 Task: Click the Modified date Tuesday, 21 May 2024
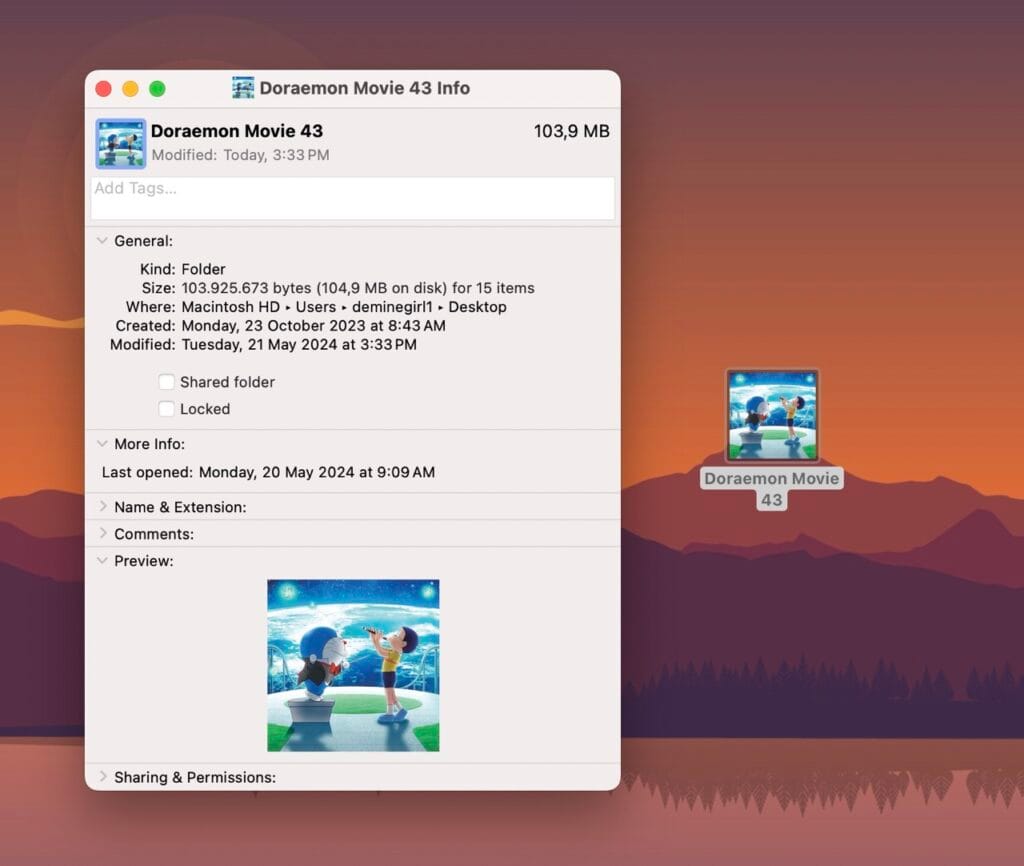[299, 345]
